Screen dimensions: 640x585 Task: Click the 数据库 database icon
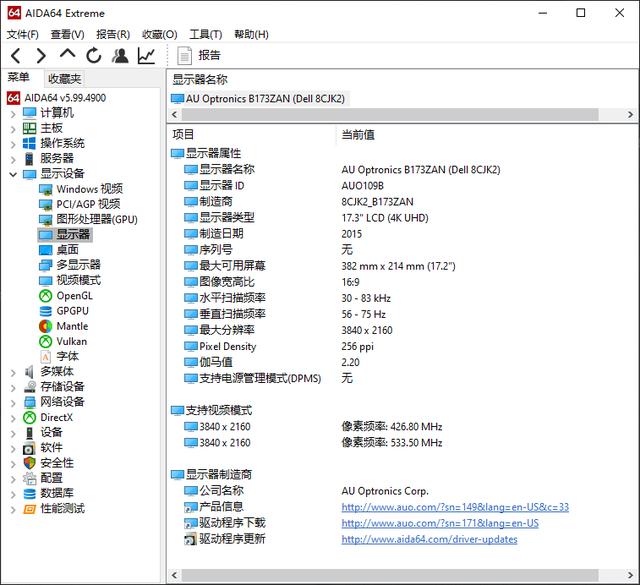pyautogui.click(x=29, y=494)
